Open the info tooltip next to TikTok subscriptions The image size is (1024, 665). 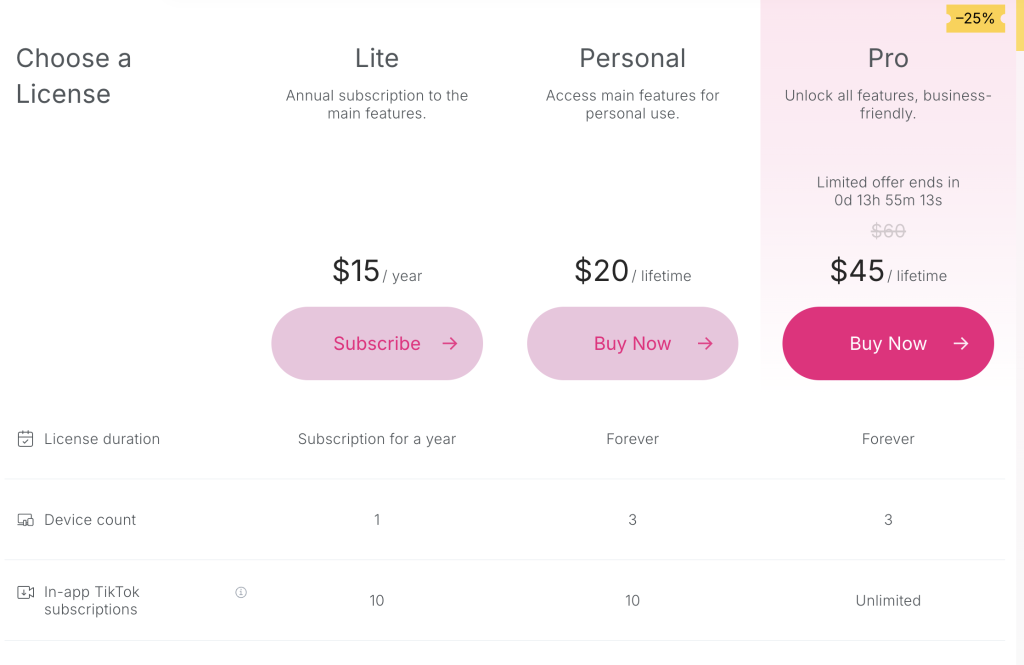(x=240, y=592)
